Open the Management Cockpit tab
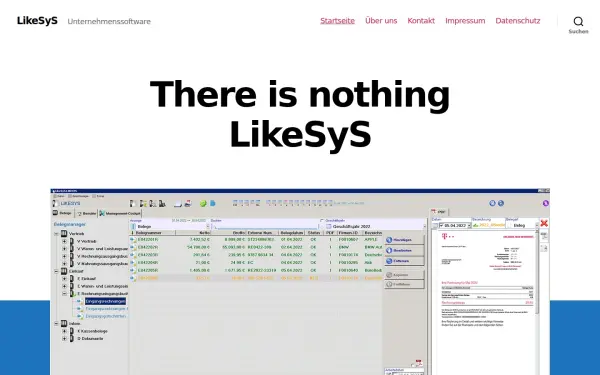 pyautogui.click(x=120, y=214)
